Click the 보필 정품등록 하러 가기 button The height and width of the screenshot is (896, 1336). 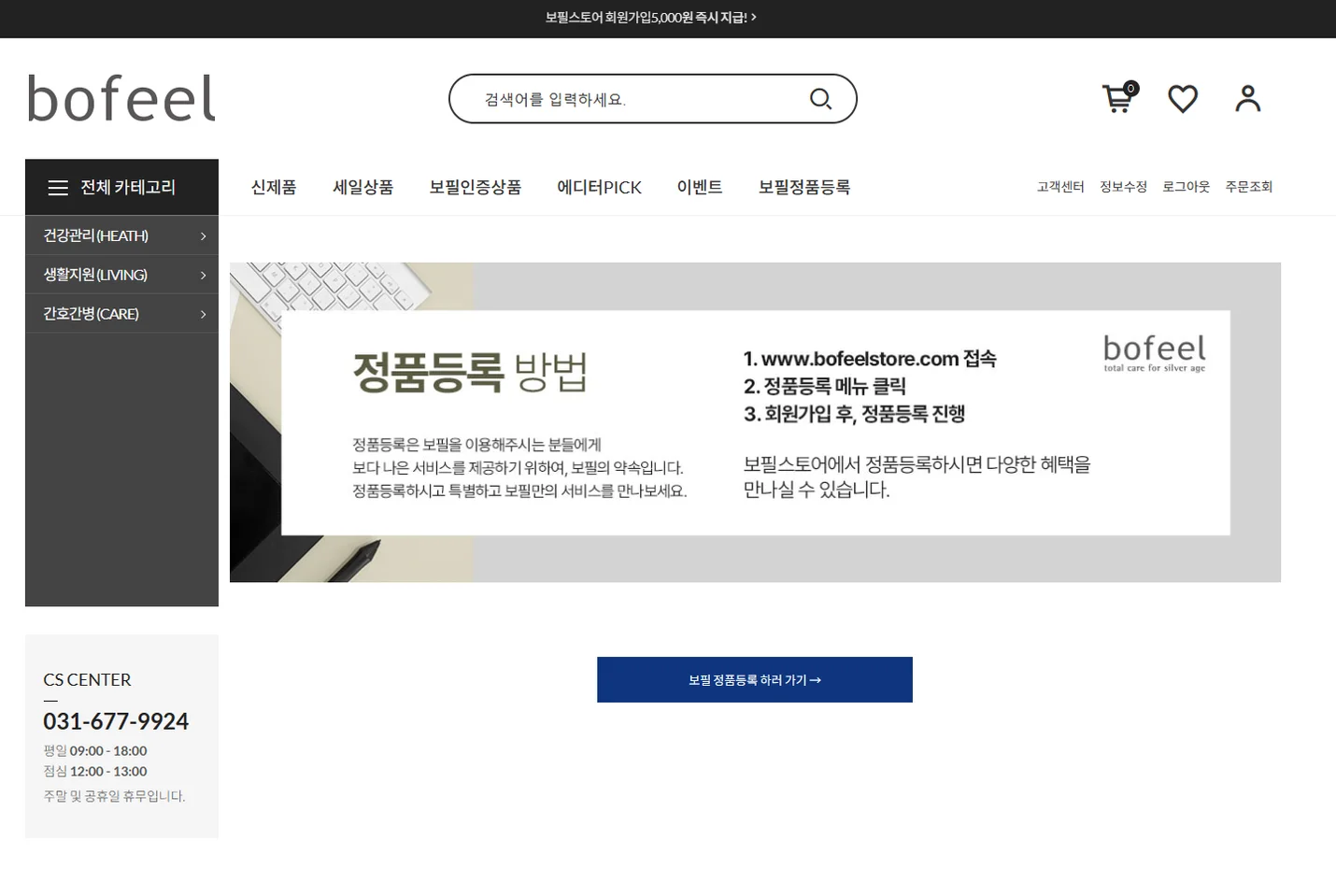pyautogui.click(x=755, y=679)
